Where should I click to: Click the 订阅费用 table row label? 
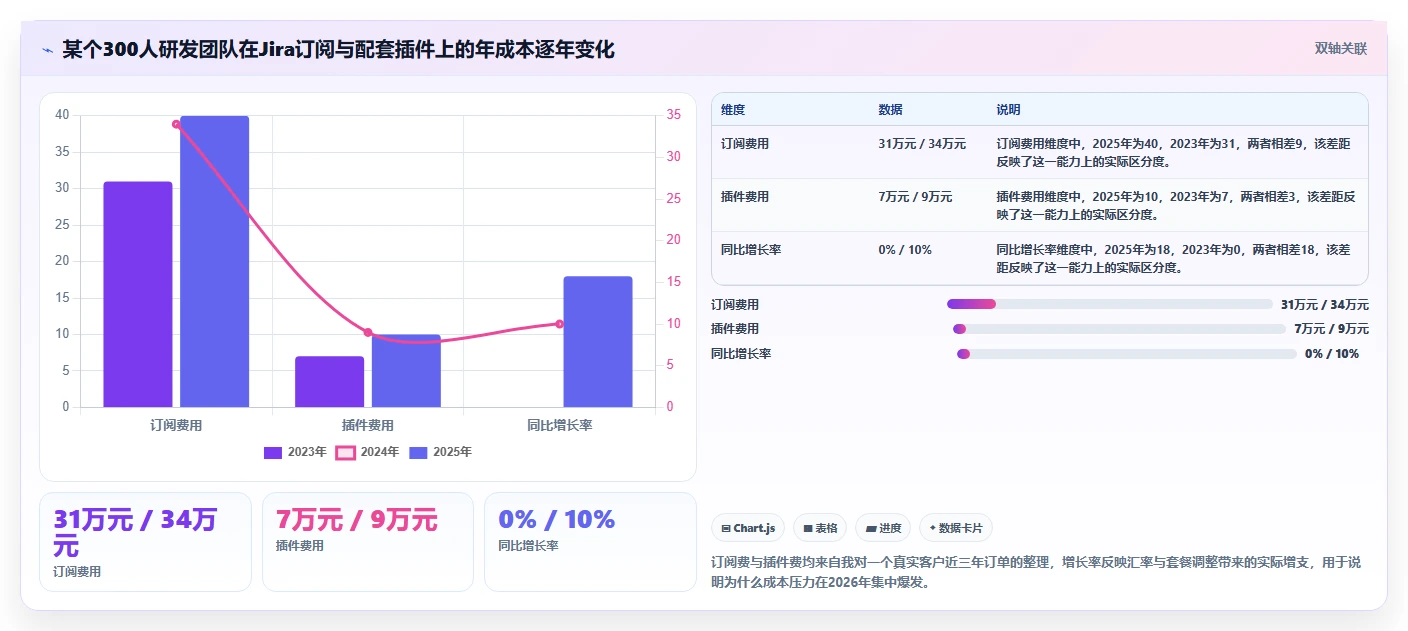(x=745, y=144)
